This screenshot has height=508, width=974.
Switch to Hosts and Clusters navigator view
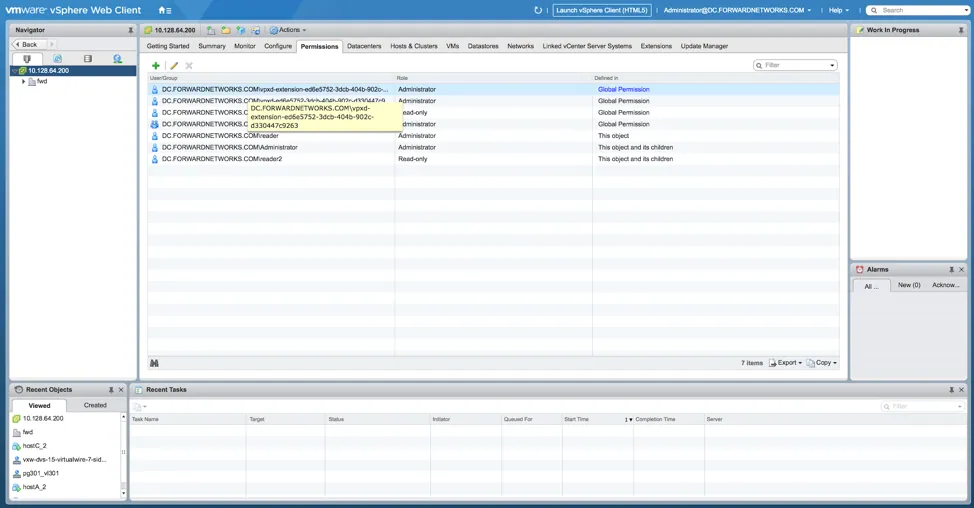[27, 58]
